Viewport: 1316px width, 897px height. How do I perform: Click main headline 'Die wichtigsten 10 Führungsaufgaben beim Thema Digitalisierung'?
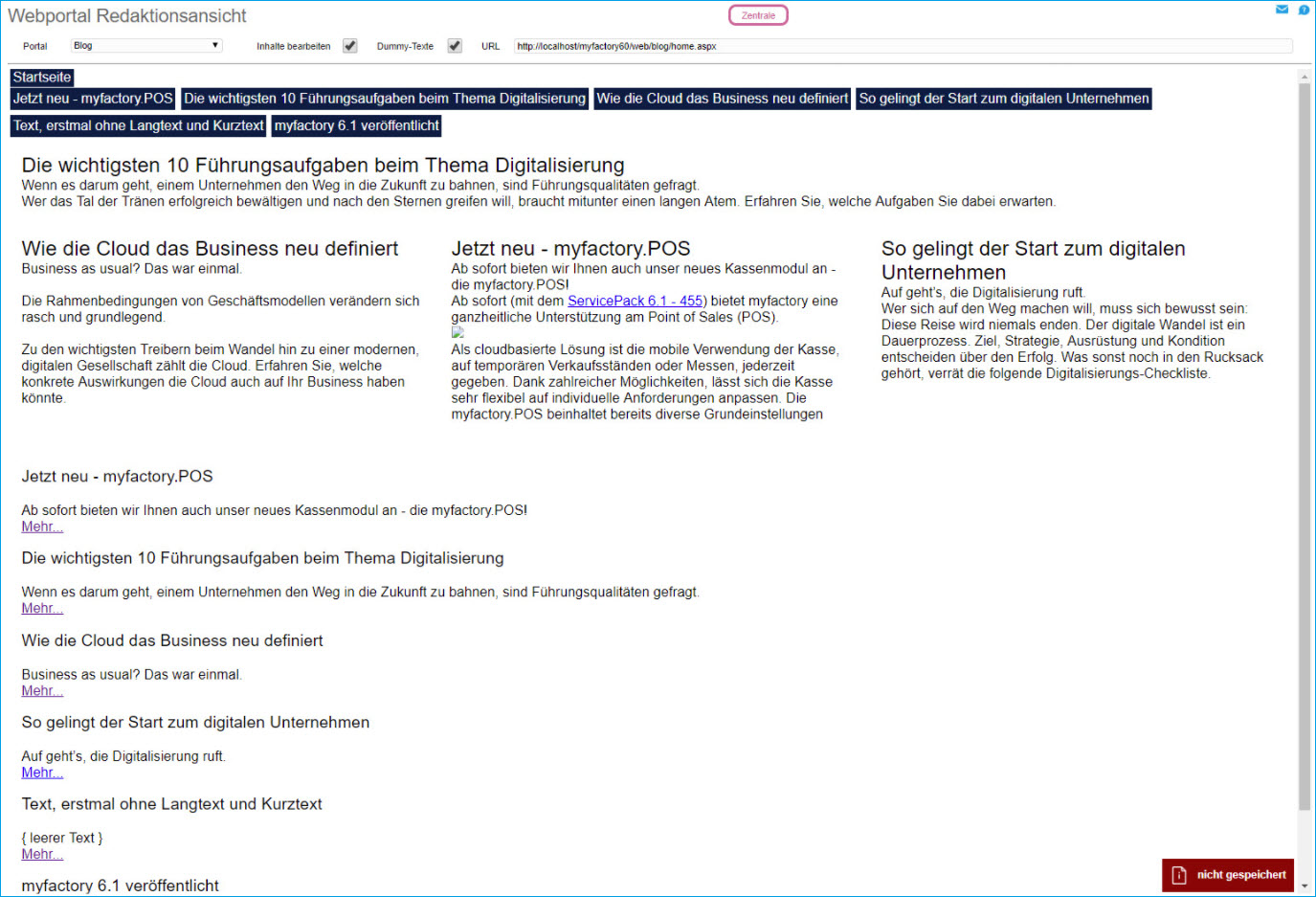click(323, 165)
